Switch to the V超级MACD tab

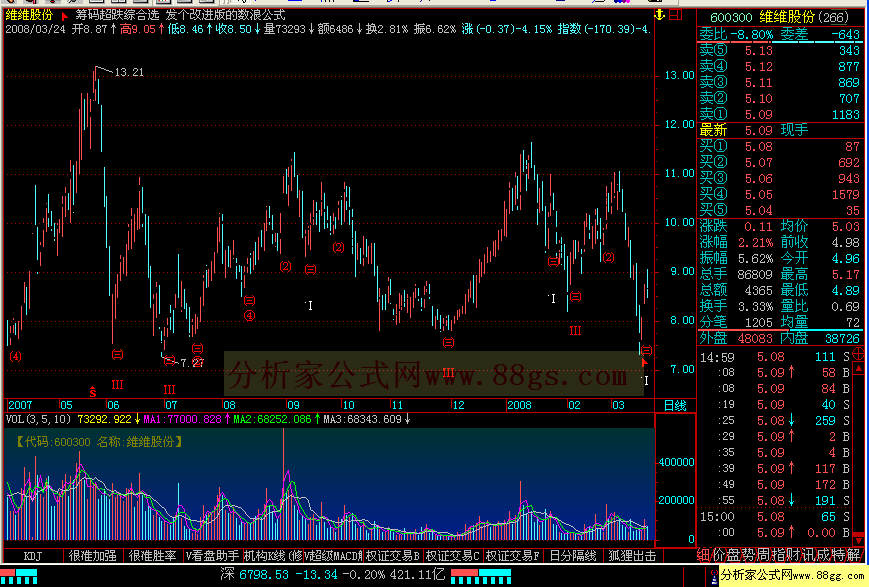[333, 556]
